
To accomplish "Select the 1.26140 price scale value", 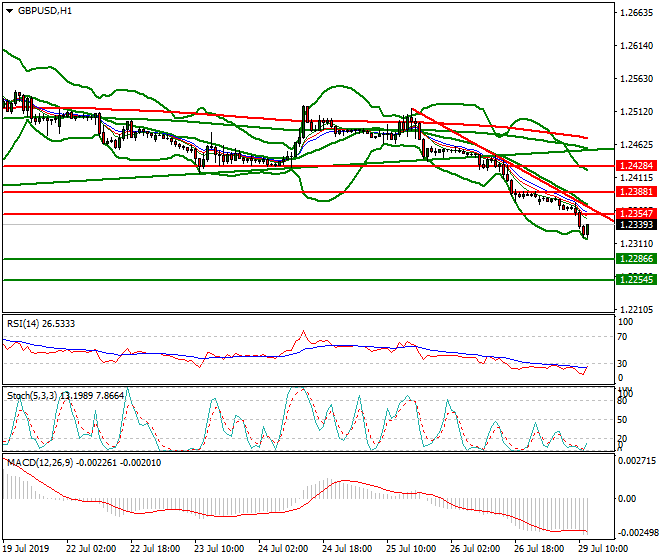I will click(637, 45).
